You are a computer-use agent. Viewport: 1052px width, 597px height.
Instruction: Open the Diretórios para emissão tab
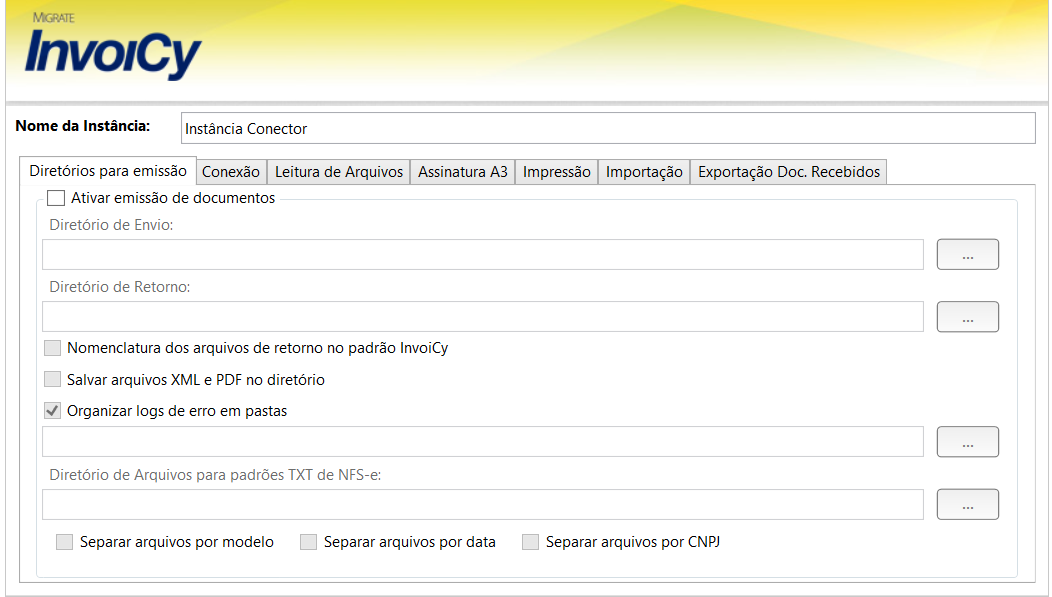point(108,171)
